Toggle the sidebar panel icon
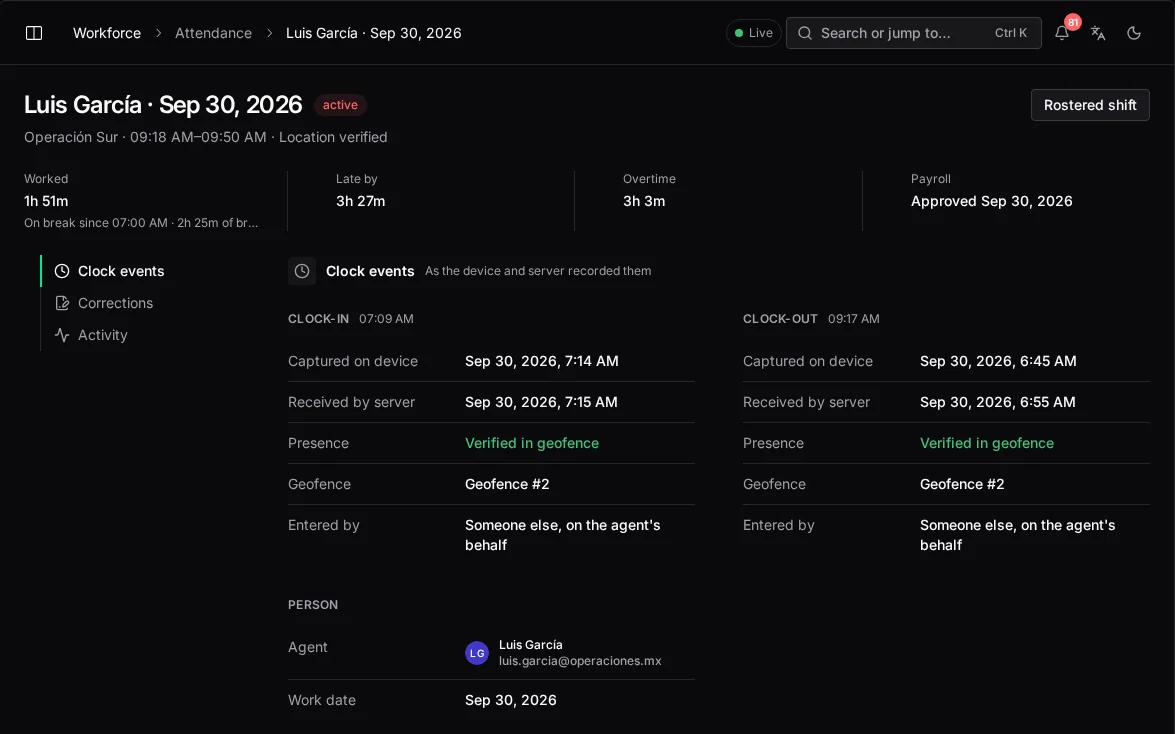Viewport: 1175px width, 734px height. point(34,33)
